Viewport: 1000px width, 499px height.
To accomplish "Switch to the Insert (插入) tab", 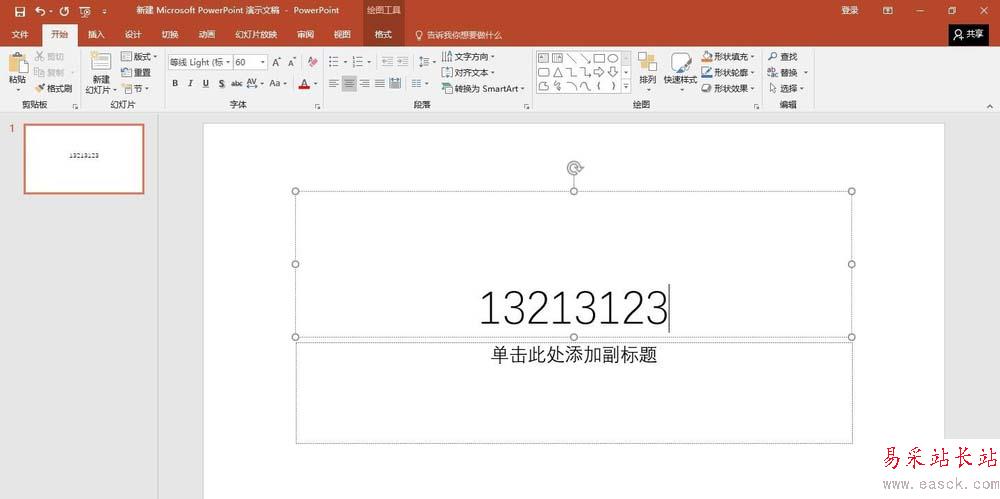I will pos(96,34).
